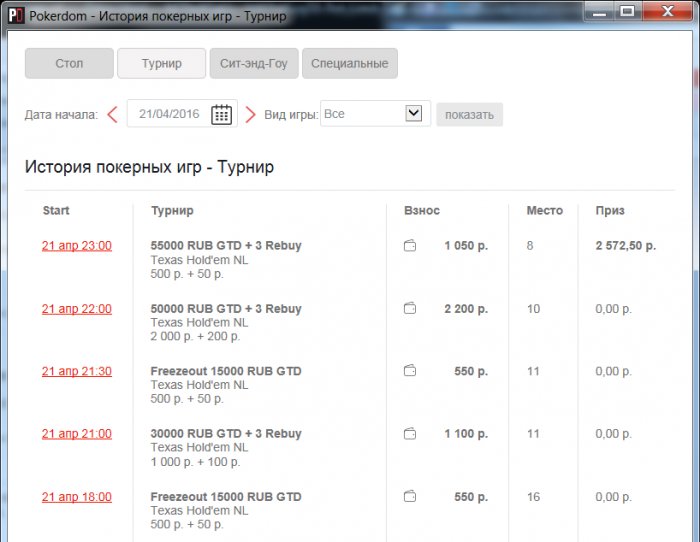
Task: Select 50000 RUB GTD + 3 Rebuy title
Action: point(226,309)
